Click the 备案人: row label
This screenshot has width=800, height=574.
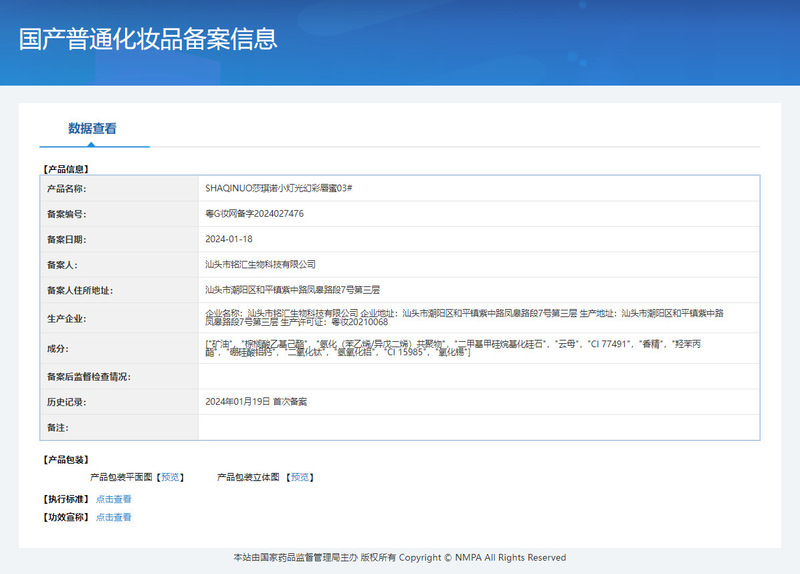[62, 265]
